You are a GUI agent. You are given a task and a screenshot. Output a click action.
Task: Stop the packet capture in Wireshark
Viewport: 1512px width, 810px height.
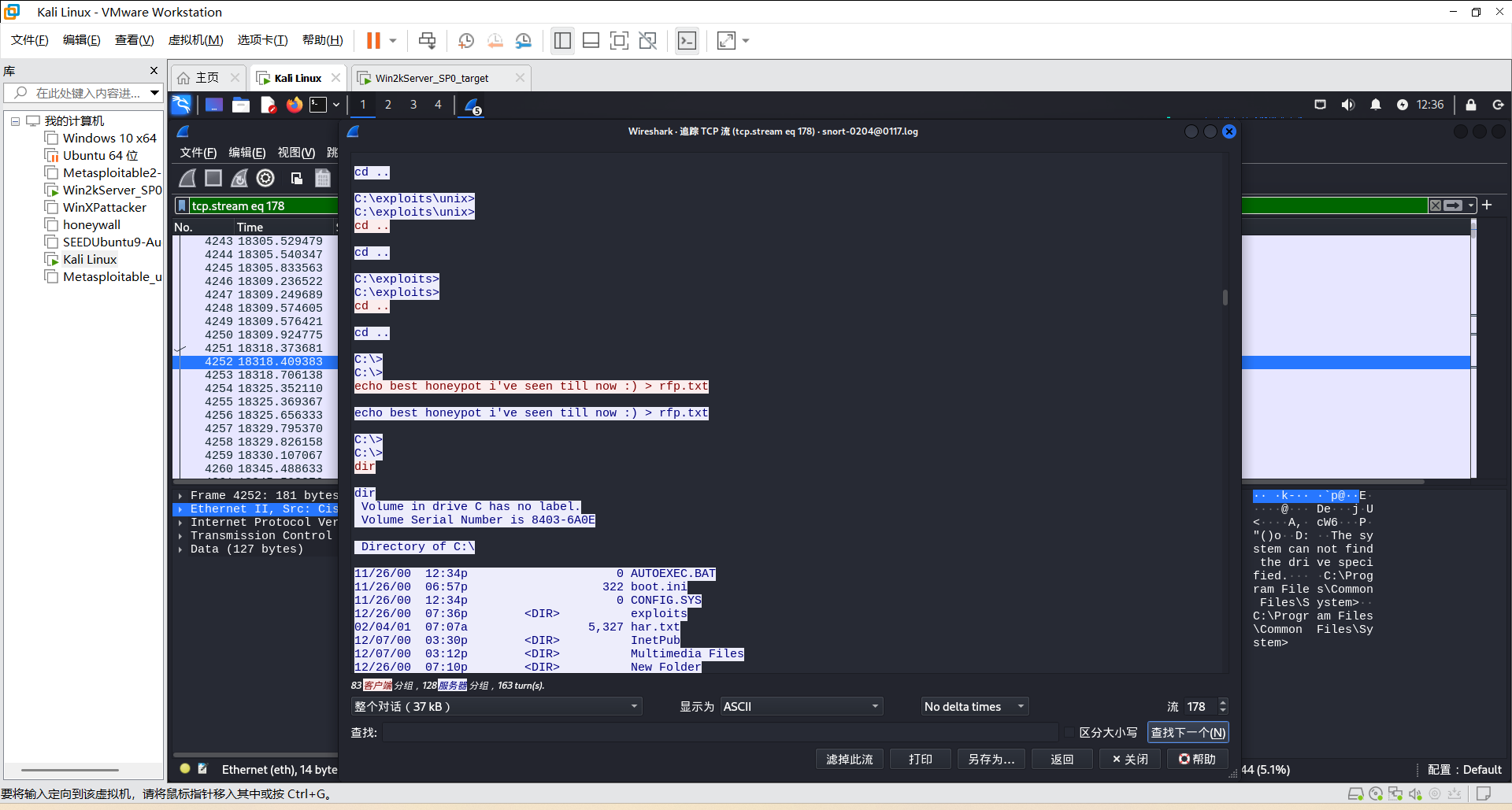tap(213, 179)
